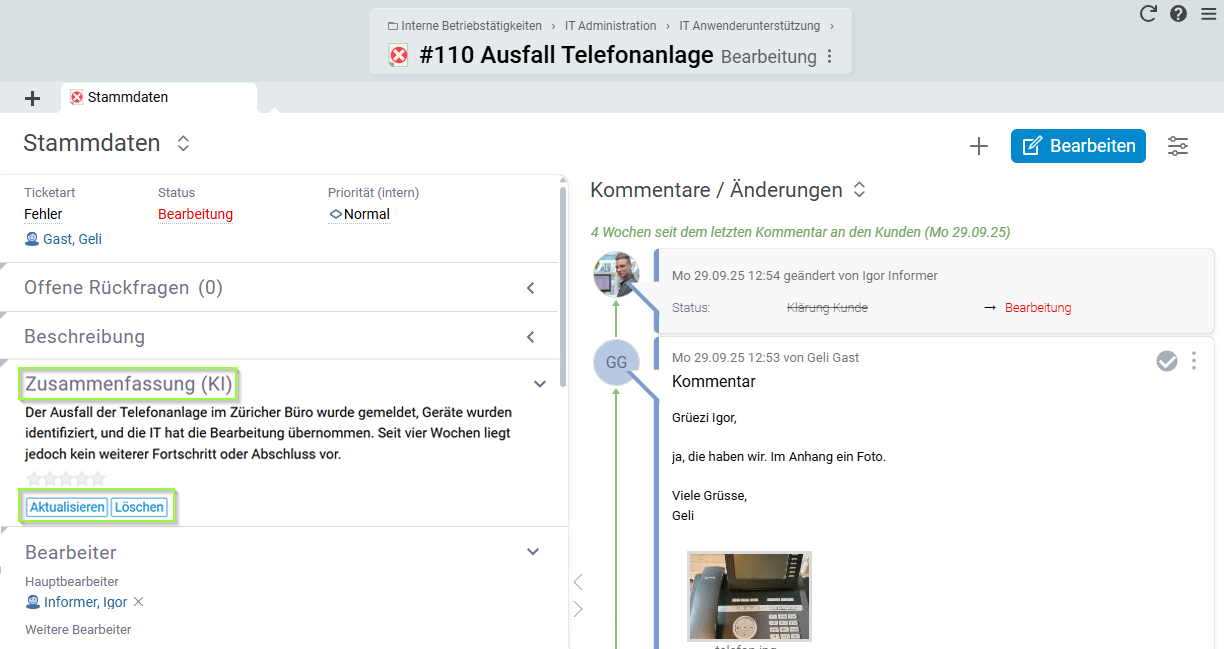Open the Kommentare / Änderungen view dropdown
Image resolution: width=1224 pixels, height=649 pixels.
pos(859,190)
